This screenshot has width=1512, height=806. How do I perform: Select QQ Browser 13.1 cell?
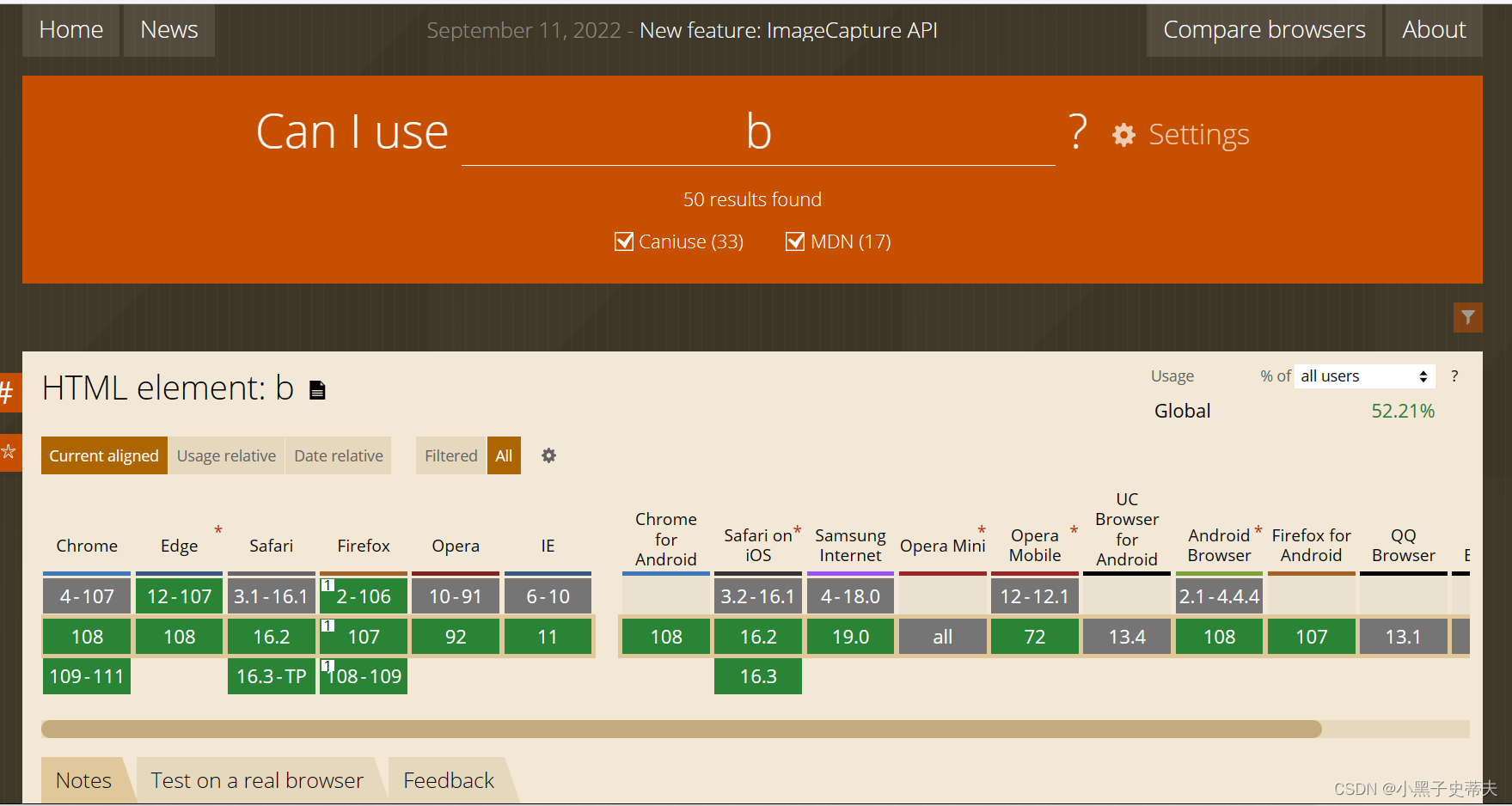pos(1404,637)
